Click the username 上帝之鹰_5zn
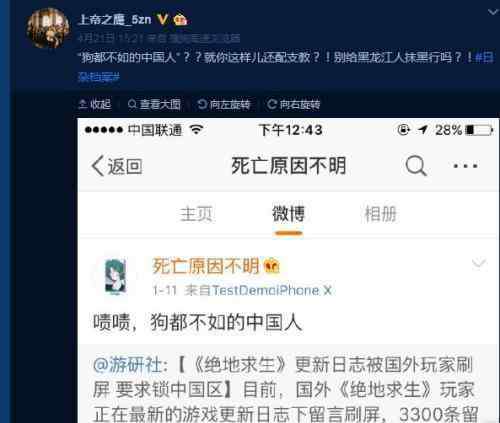Viewport: 500px width, 423px height. click(115, 20)
